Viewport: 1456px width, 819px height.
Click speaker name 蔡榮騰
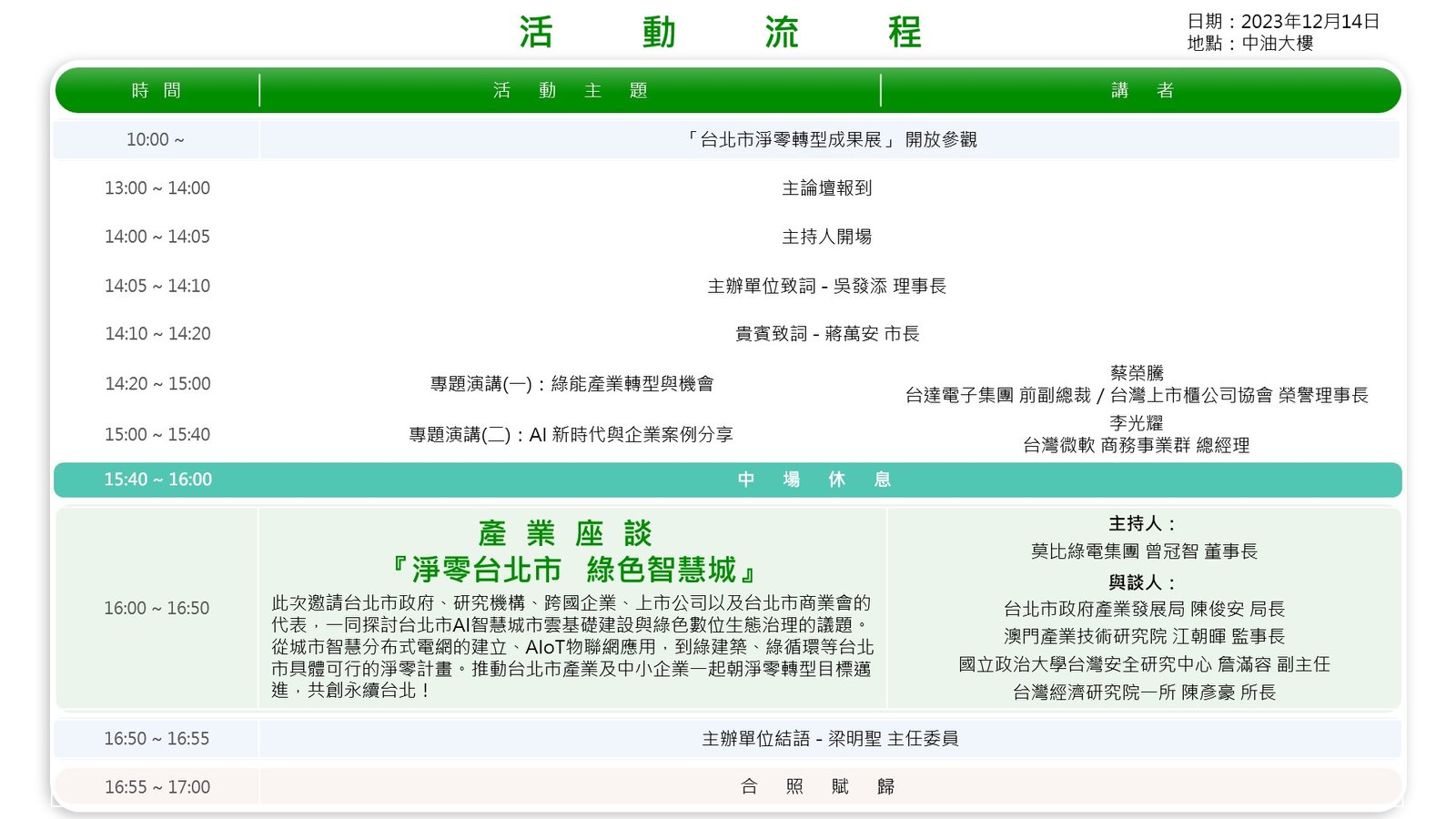(1137, 373)
